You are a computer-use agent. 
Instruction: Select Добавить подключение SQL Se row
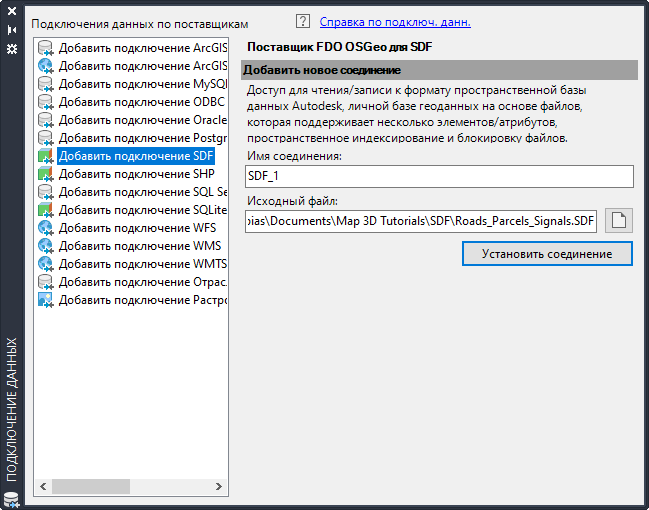coord(143,192)
